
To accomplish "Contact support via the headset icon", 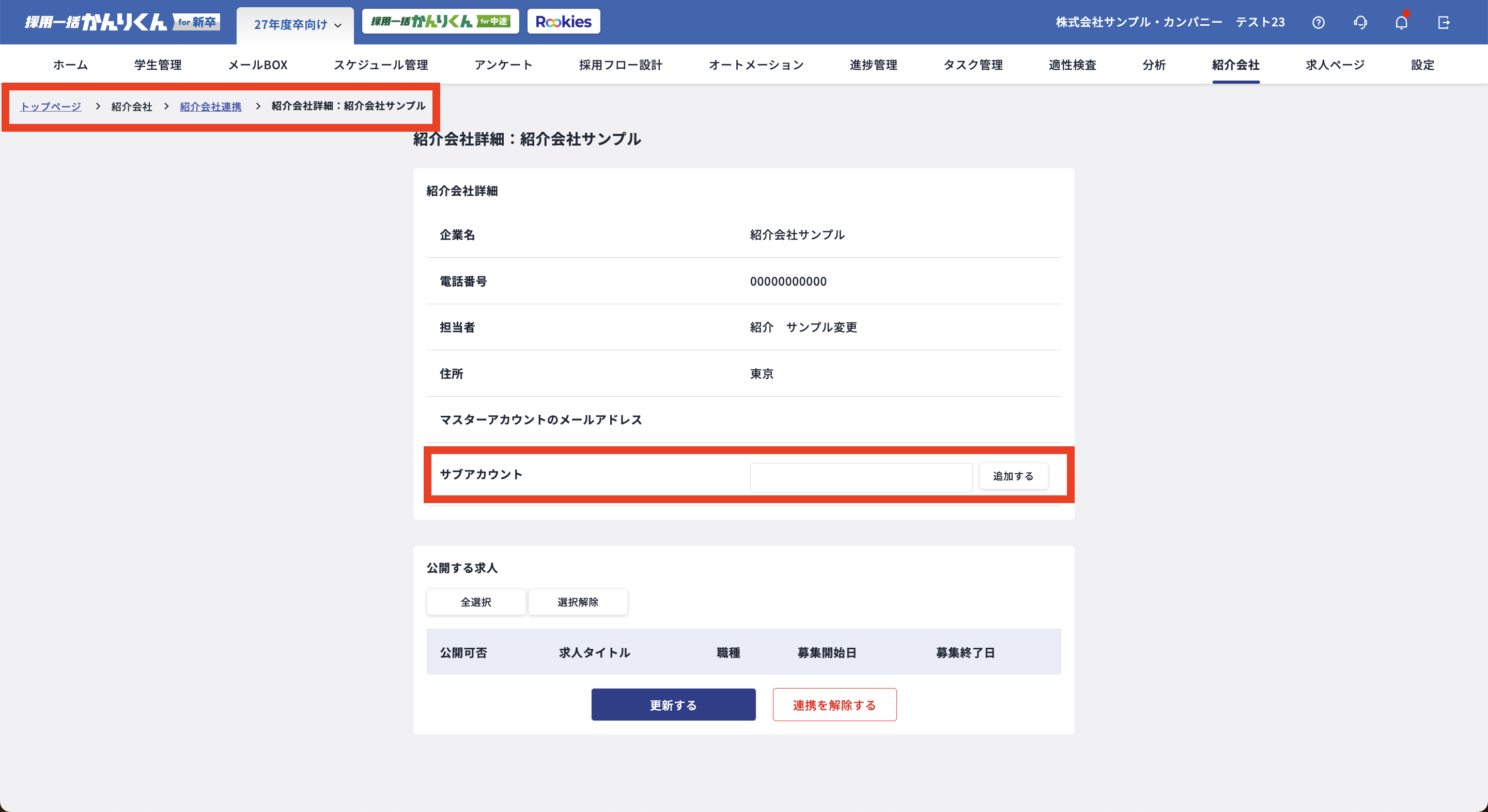I will pos(1360,22).
